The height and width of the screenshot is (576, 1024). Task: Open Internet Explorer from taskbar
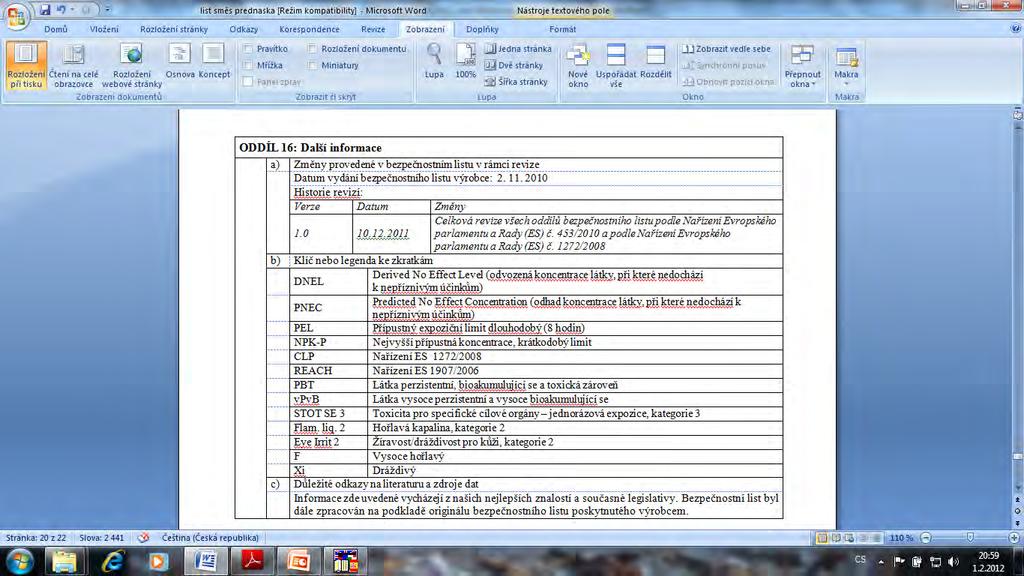112,561
